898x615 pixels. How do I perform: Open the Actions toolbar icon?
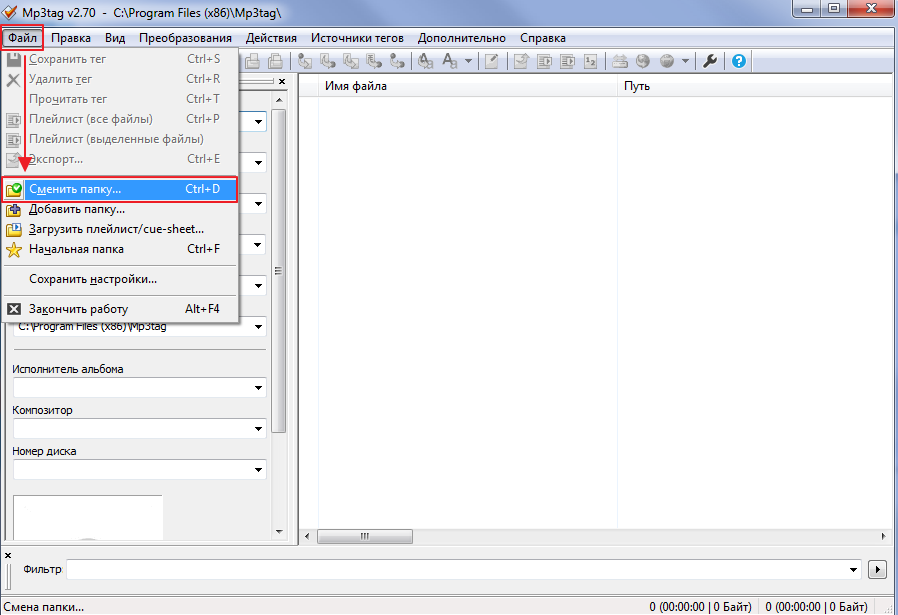pos(425,61)
